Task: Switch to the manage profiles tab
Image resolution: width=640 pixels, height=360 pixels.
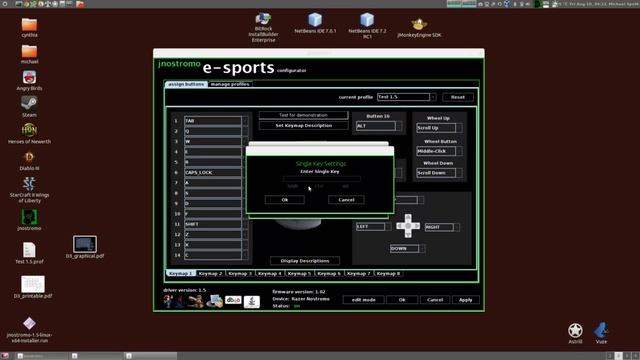Action: [x=230, y=84]
